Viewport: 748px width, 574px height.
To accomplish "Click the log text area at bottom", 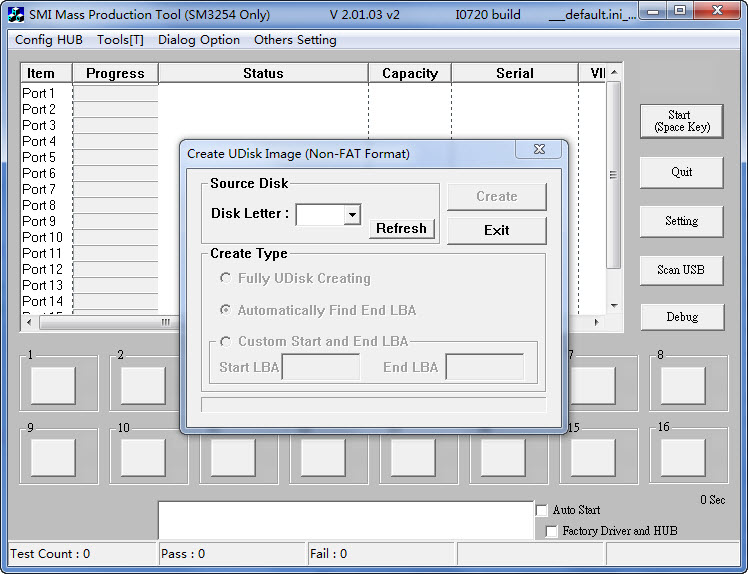I will click(346, 520).
